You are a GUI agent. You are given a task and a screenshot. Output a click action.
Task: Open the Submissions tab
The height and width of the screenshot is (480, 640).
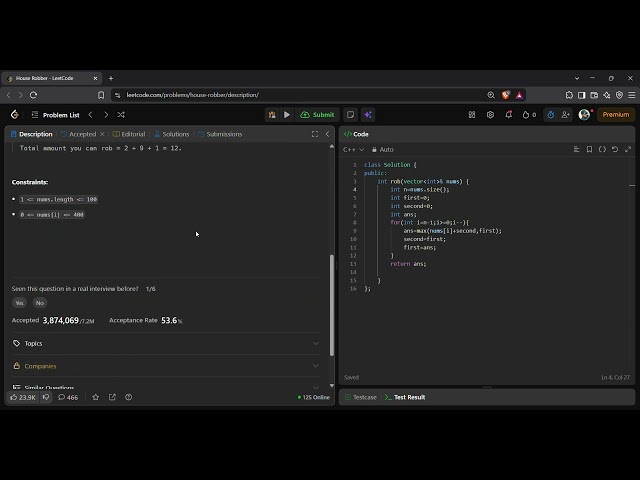coord(220,134)
